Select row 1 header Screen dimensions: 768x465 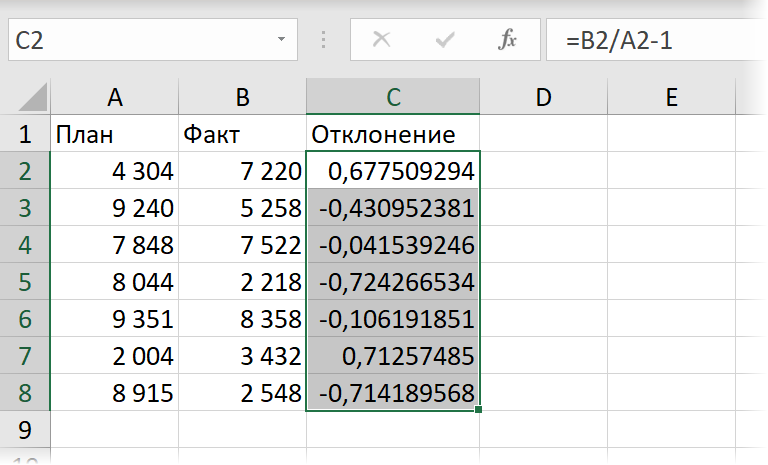point(25,134)
